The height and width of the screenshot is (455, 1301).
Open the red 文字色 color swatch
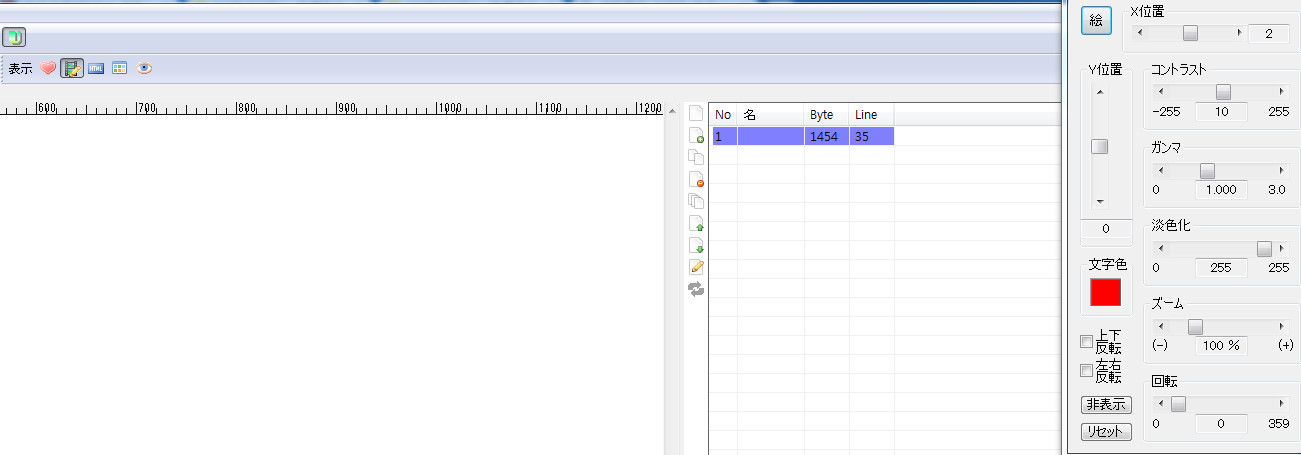[1105, 293]
